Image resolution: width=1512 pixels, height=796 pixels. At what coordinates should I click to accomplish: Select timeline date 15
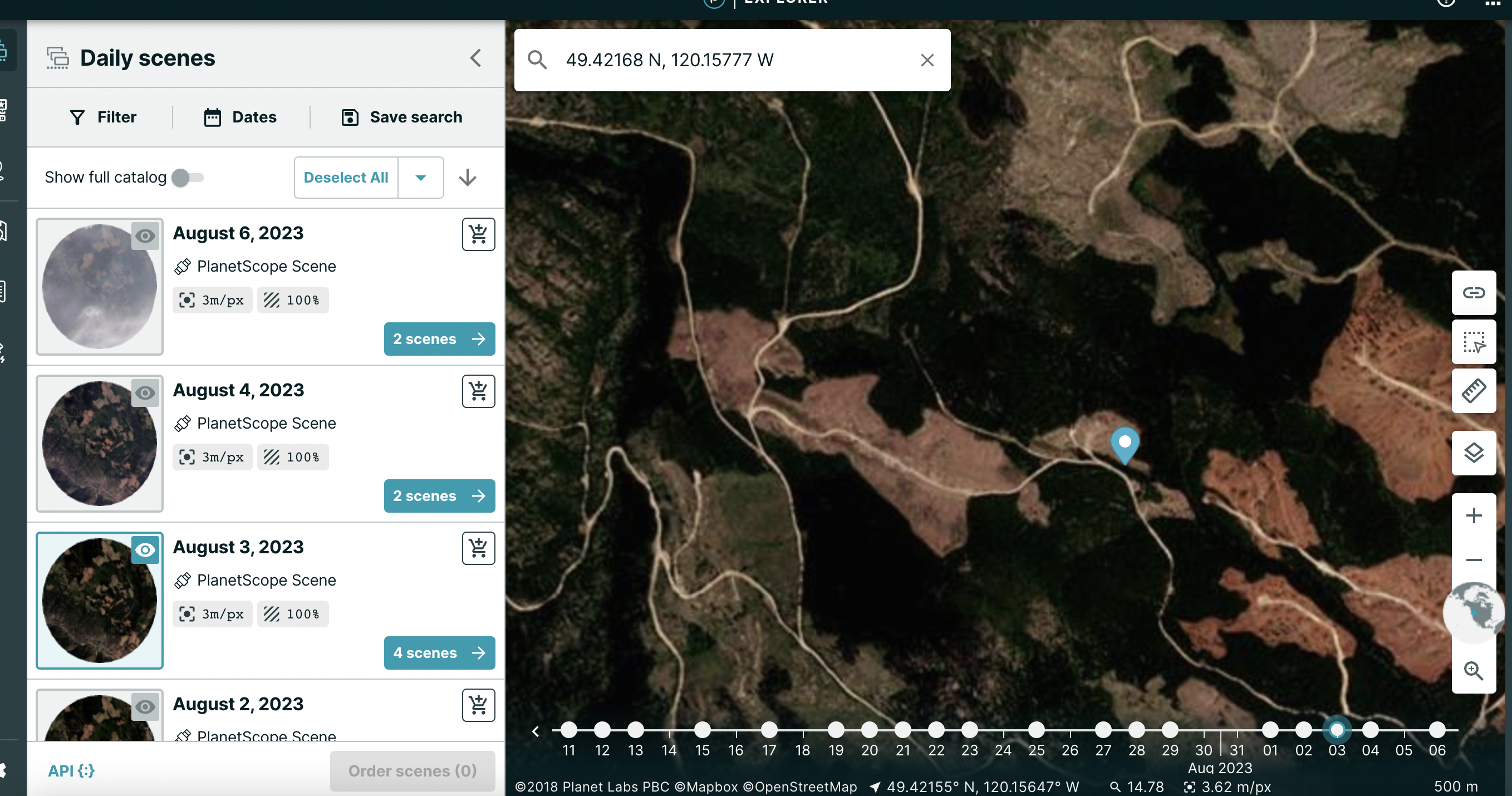(x=702, y=730)
